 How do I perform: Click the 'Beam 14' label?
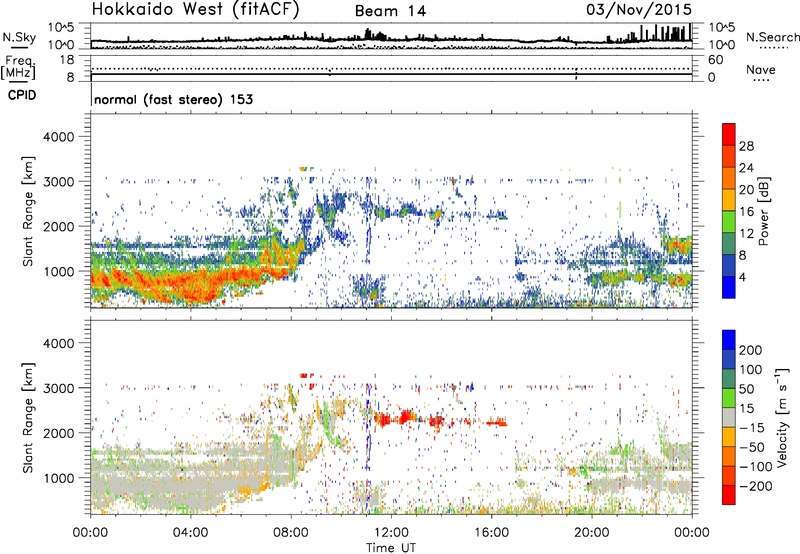(x=390, y=11)
